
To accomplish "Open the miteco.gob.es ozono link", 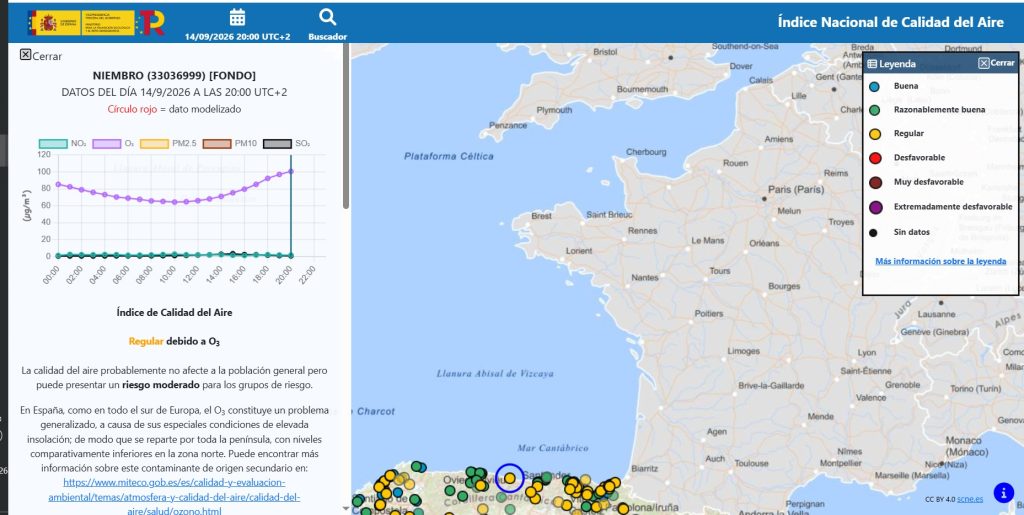I will 174,497.
